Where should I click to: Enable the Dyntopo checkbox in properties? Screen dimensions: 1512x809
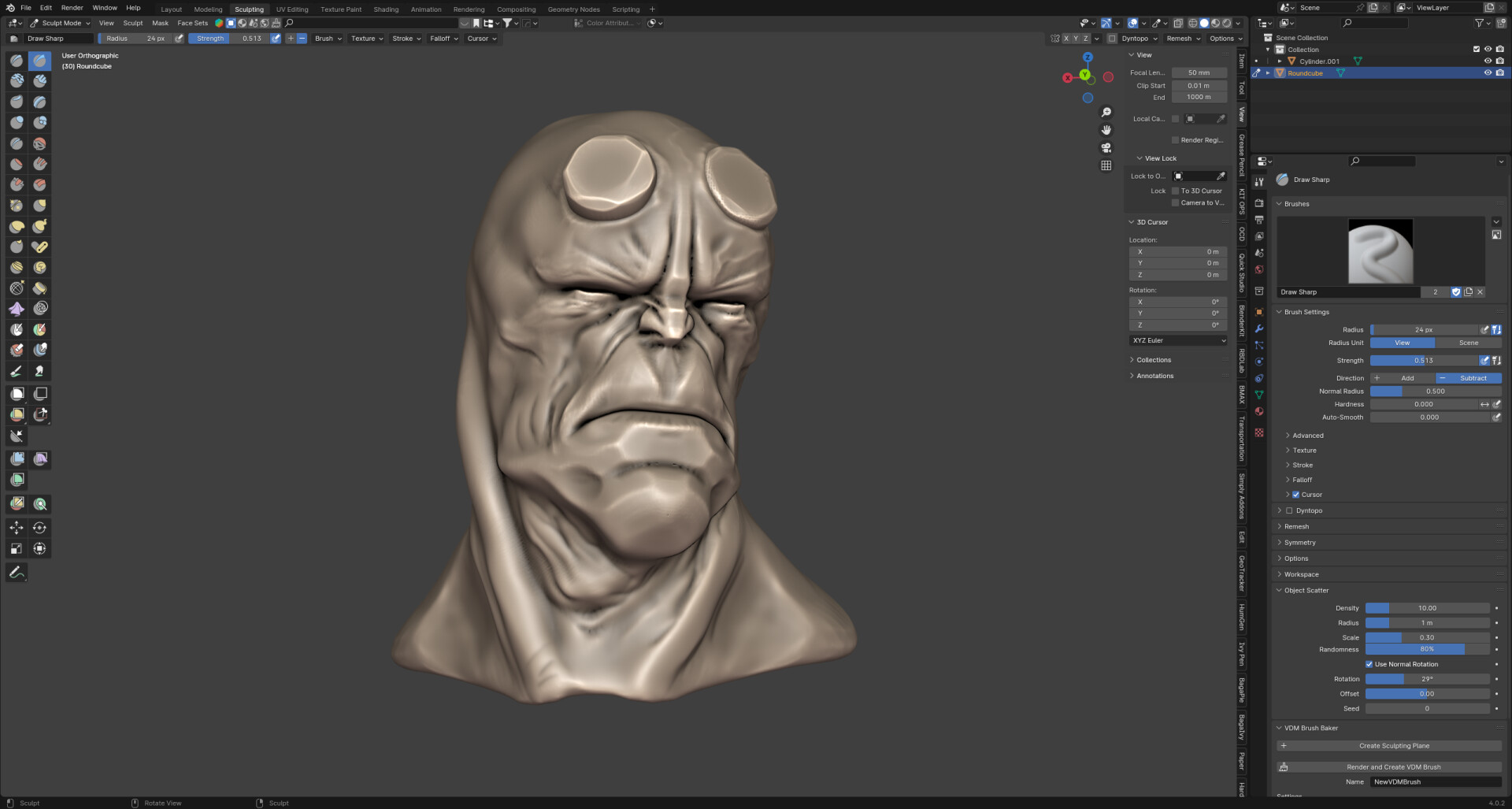click(x=1289, y=510)
